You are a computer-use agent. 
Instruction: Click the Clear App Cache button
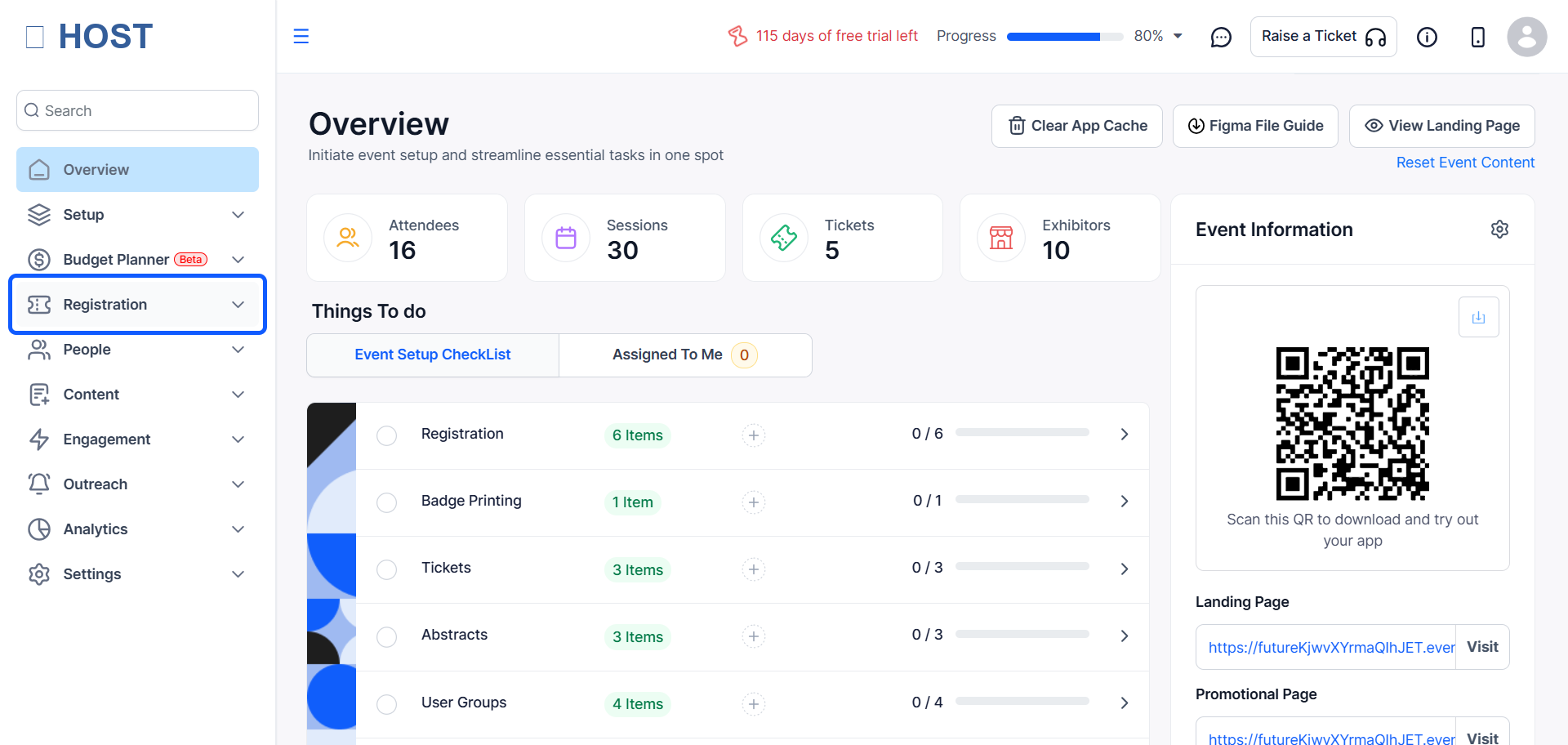point(1076,126)
